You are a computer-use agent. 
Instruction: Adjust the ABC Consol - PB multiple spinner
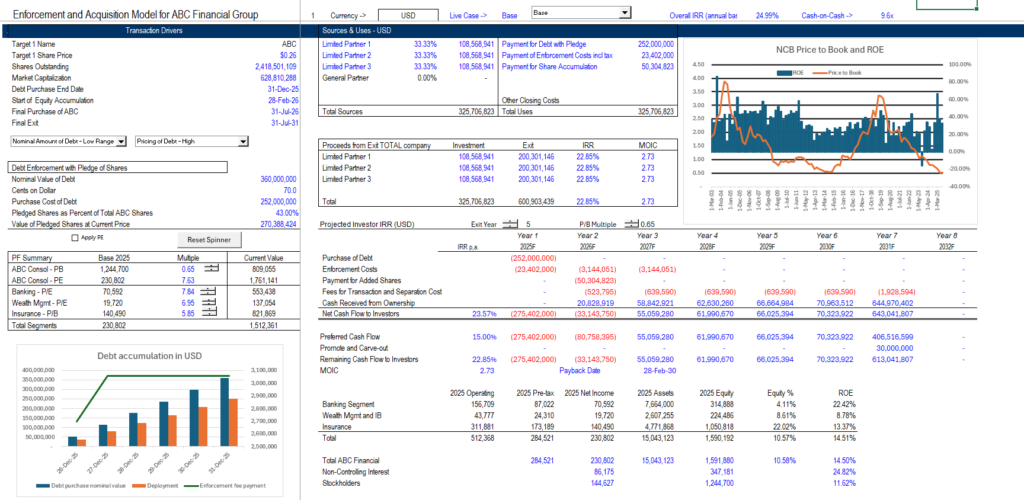(212, 268)
